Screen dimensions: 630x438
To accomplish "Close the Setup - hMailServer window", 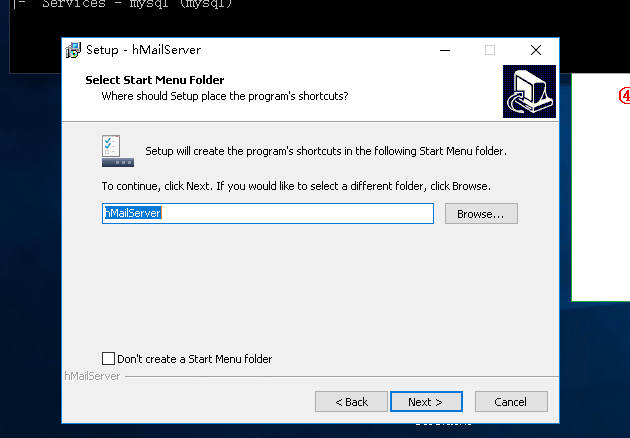I will click(x=536, y=50).
